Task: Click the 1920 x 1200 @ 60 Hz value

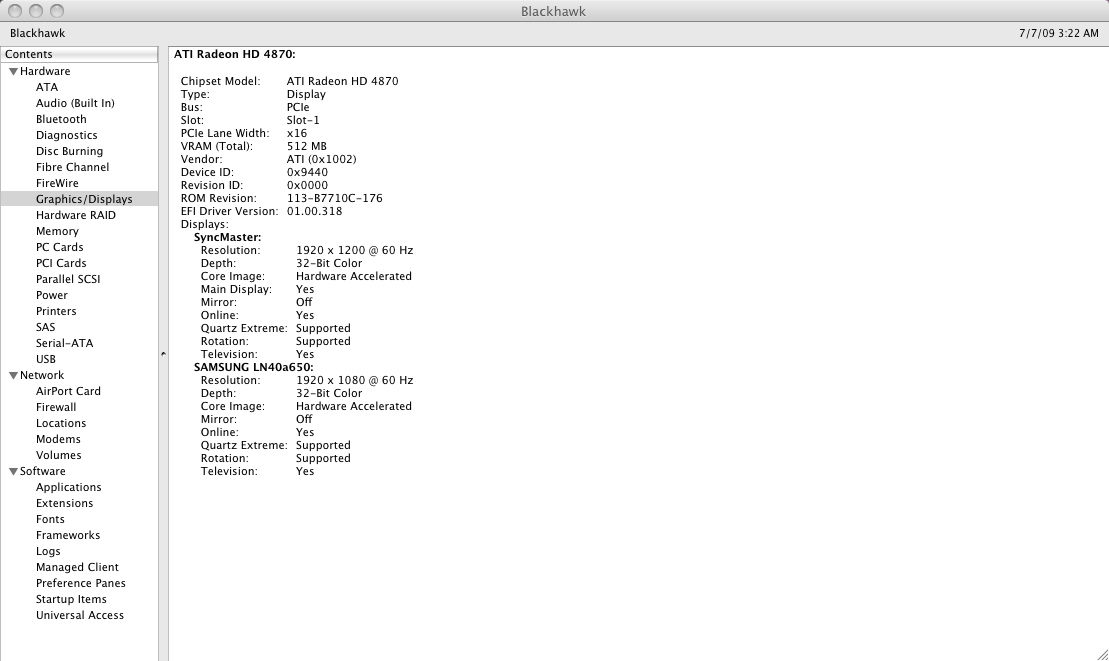Action: coord(354,250)
